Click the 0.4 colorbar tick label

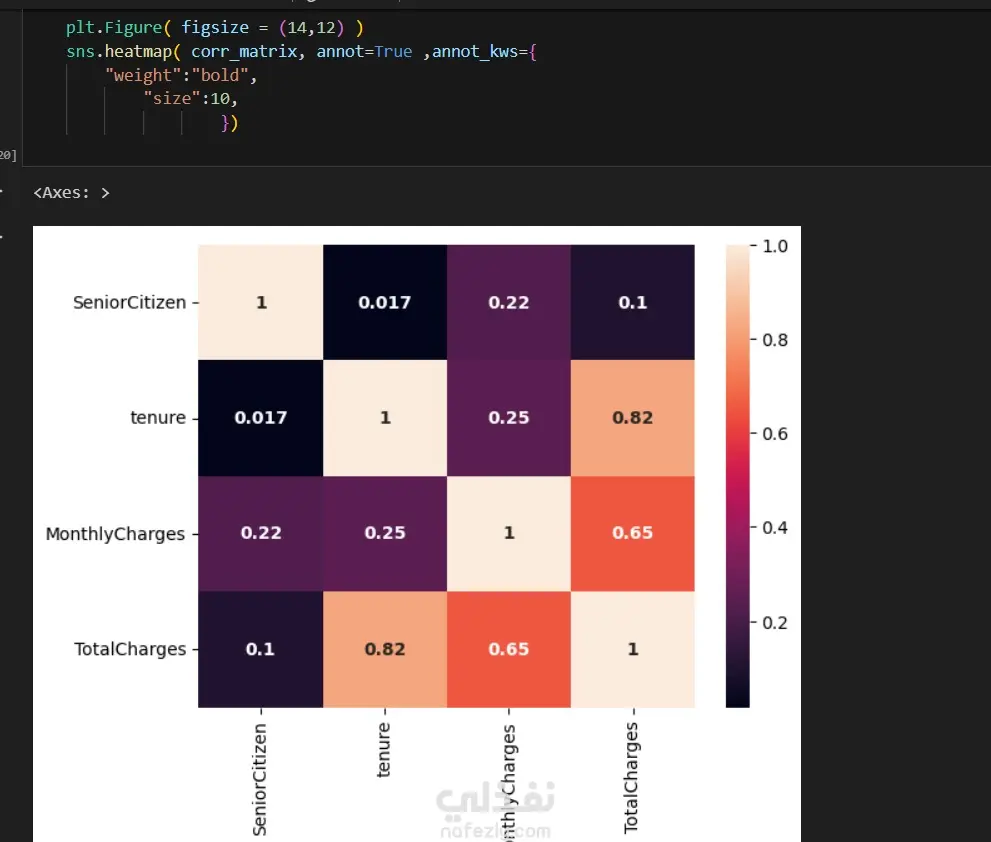pos(775,528)
